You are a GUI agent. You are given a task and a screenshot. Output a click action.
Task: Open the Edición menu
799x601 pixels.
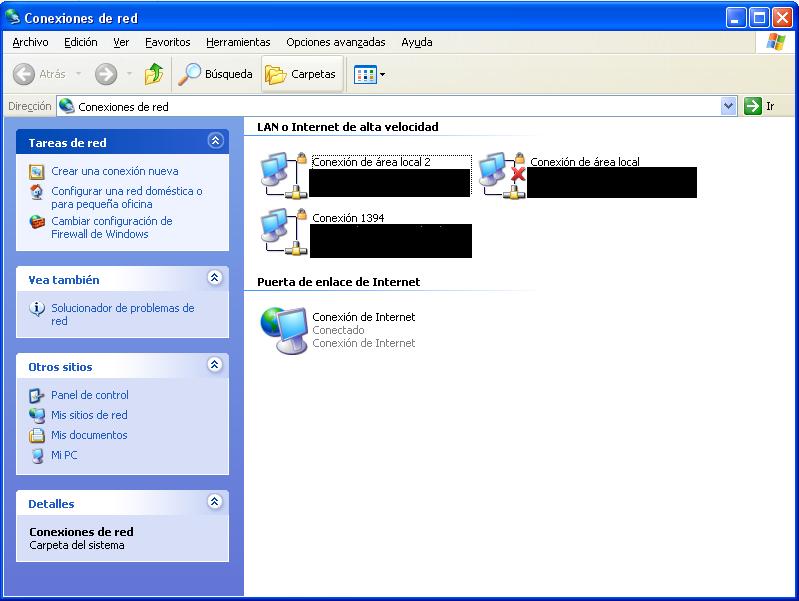coord(81,42)
